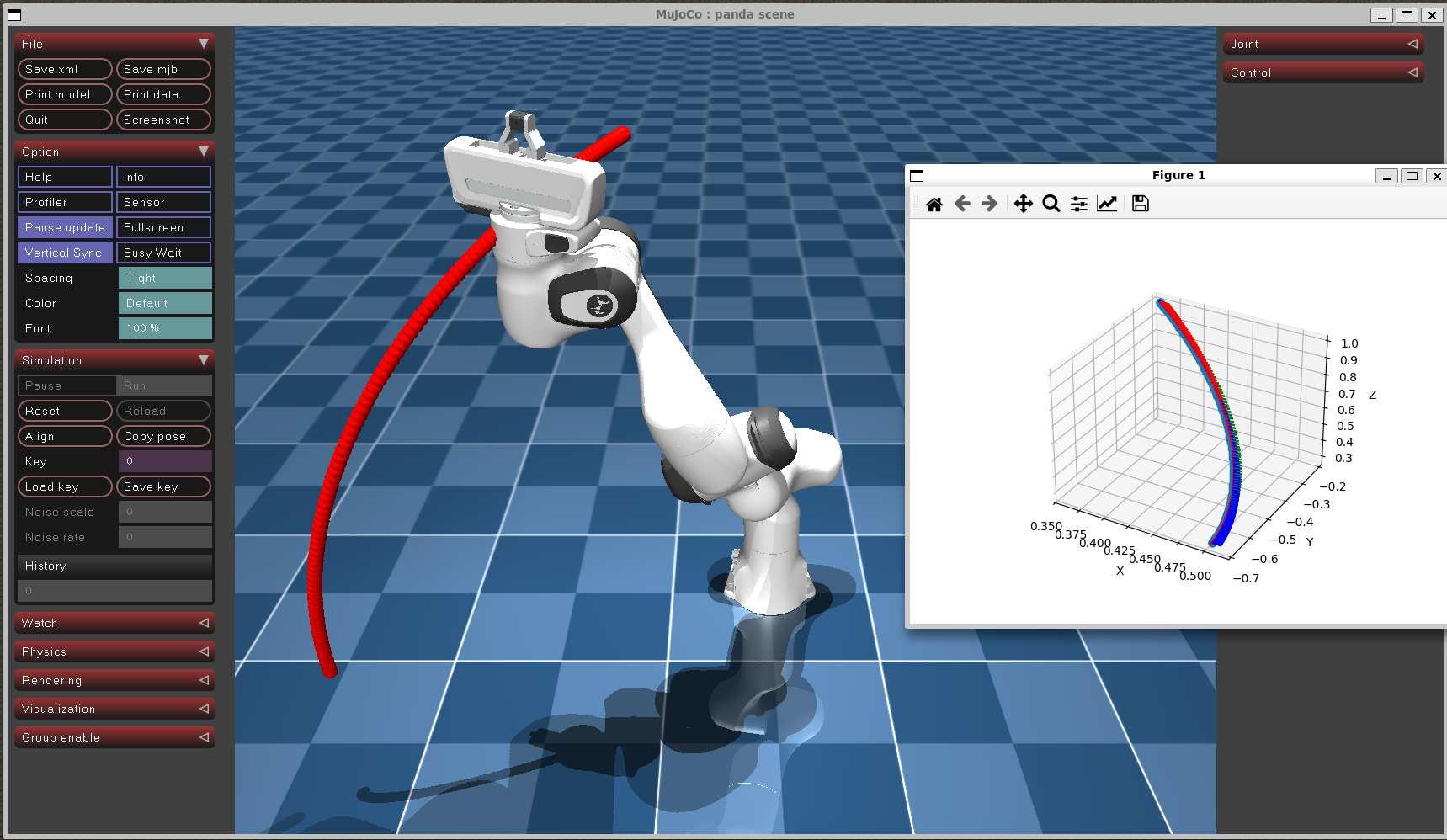Activate the Zoom magnifier in Figure 1

(1051, 204)
